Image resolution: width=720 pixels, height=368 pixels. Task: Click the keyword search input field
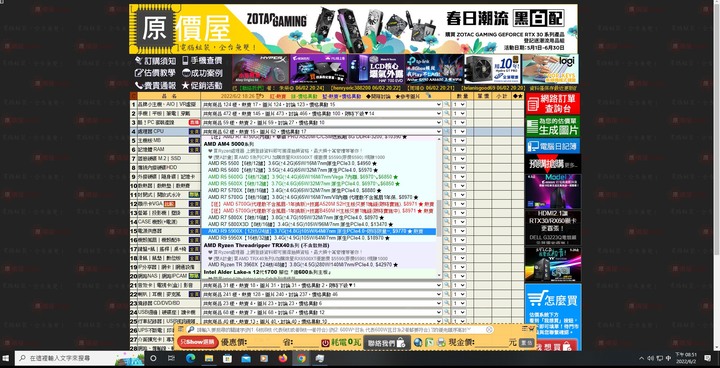point(340,330)
